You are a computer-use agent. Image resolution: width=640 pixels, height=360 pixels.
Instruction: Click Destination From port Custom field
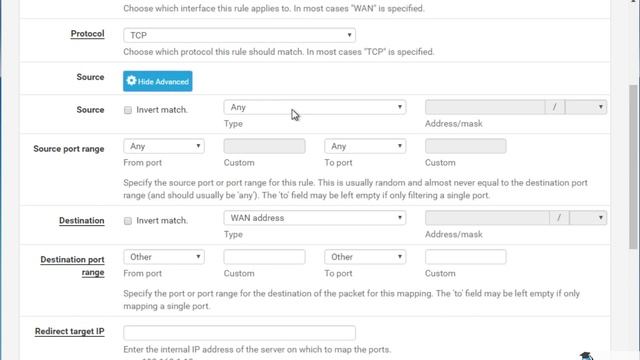click(x=264, y=257)
